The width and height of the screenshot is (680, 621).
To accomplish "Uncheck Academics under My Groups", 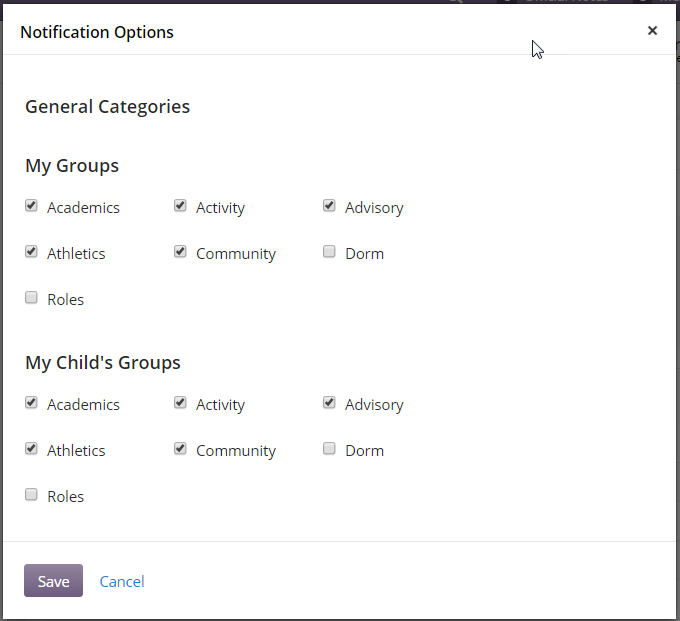I will [31, 206].
